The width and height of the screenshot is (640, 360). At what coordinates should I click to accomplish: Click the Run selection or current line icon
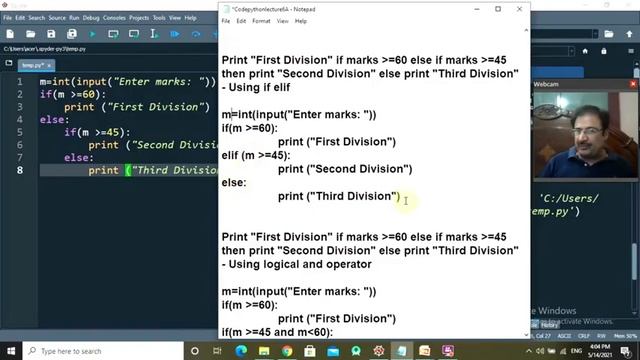click(154, 34)
